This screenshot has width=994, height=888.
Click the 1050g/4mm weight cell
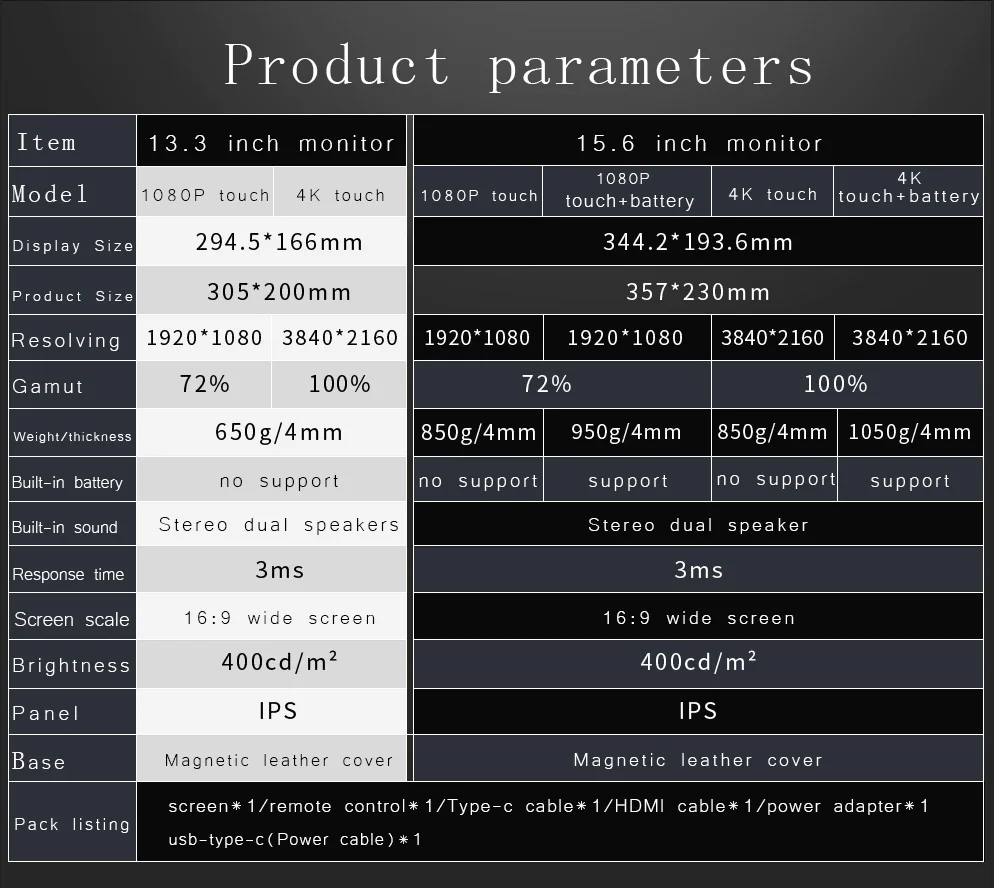[x=909, y=432]
